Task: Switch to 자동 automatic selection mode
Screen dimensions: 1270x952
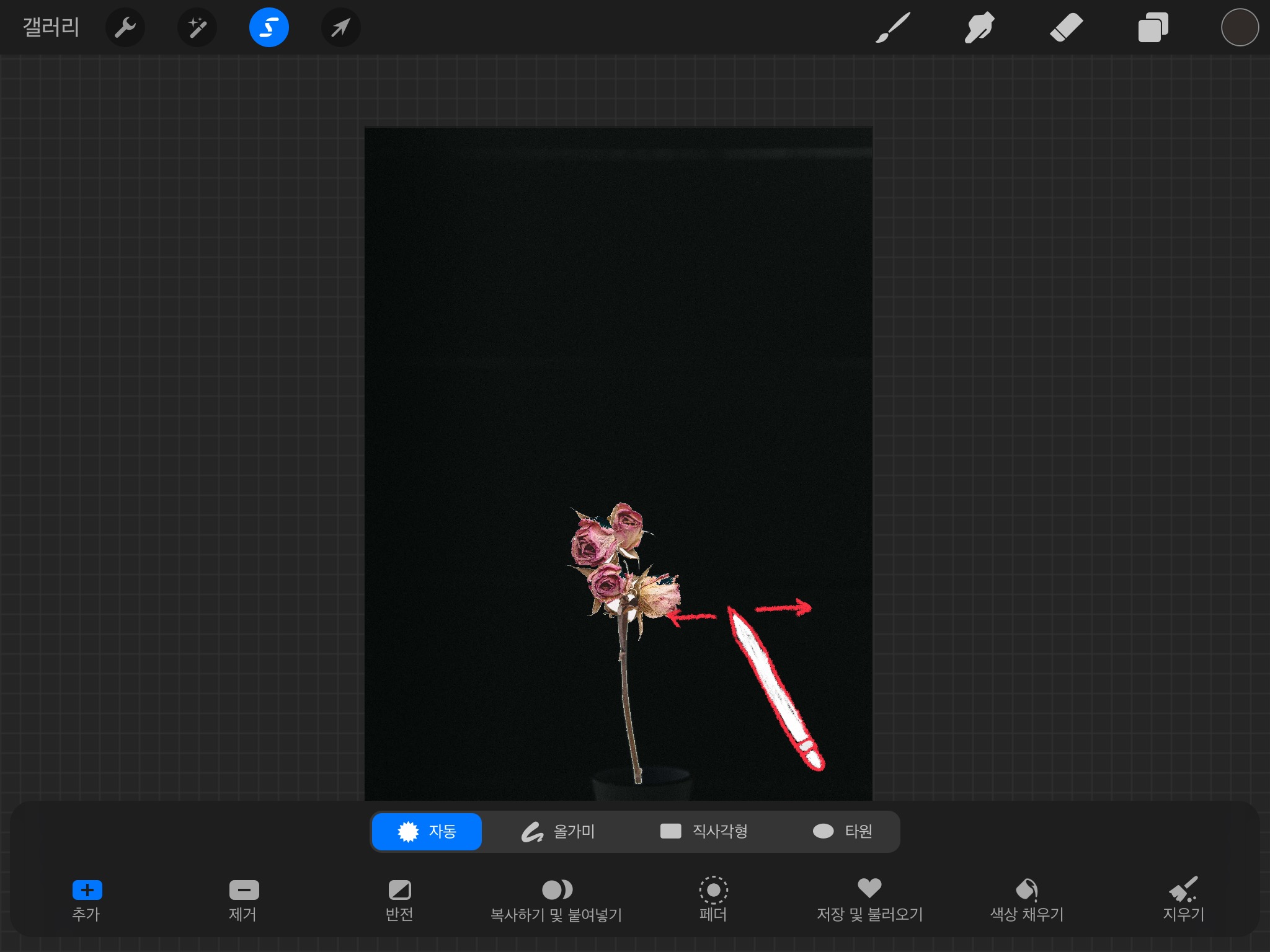Action: click(427, 831)
